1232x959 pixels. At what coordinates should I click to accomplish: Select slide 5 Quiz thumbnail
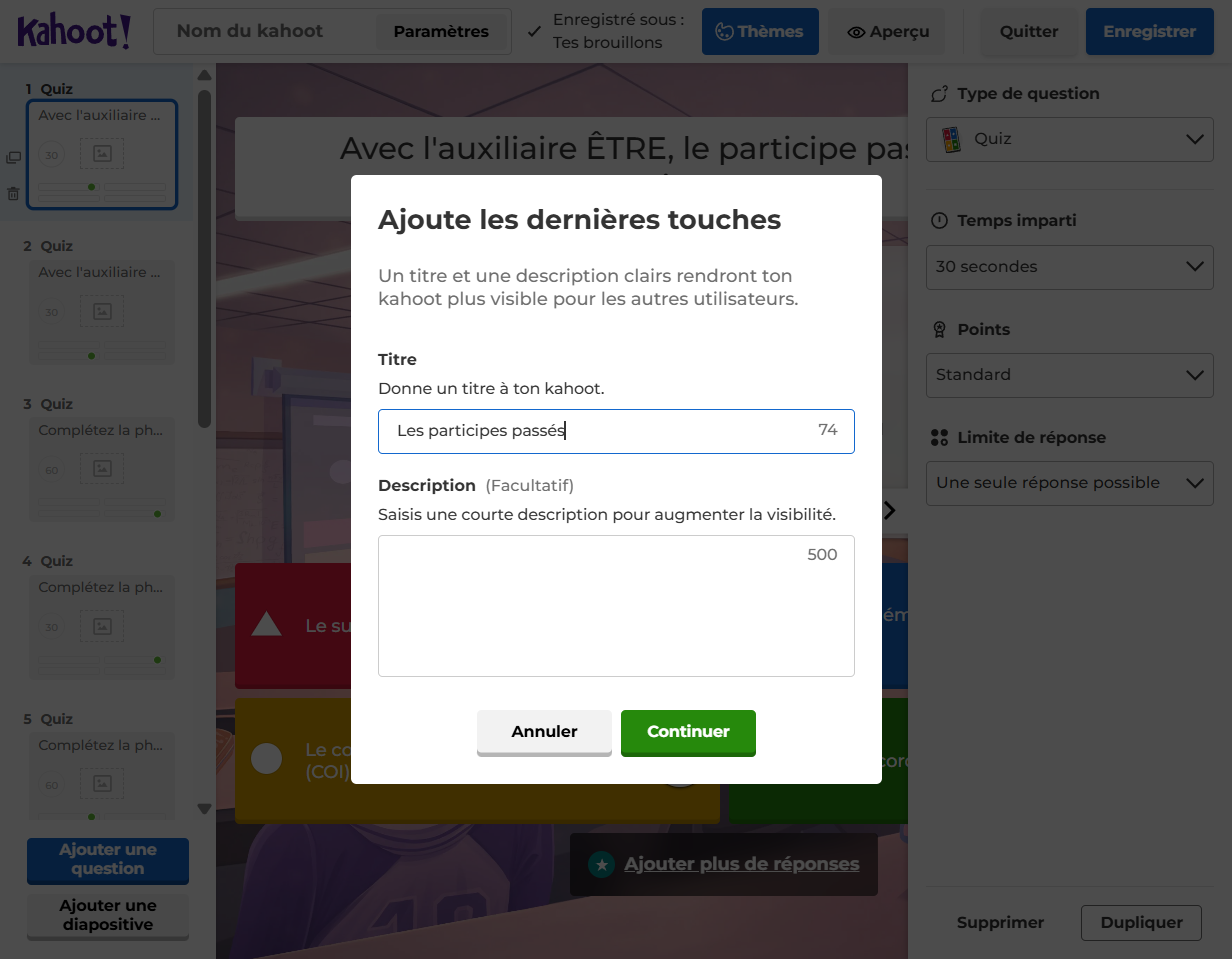click(x=102, y=776)
